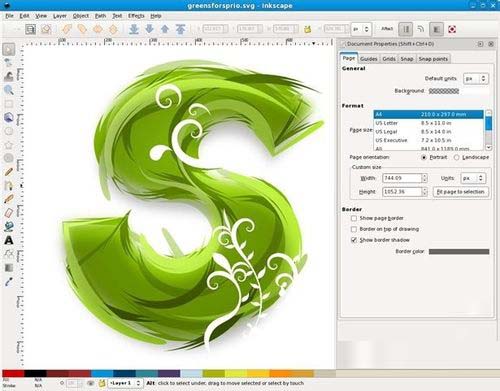Select the 3D Box tool
Image resolution: width=500 pixels, height=391 pixels.
[x=9, y=117]
